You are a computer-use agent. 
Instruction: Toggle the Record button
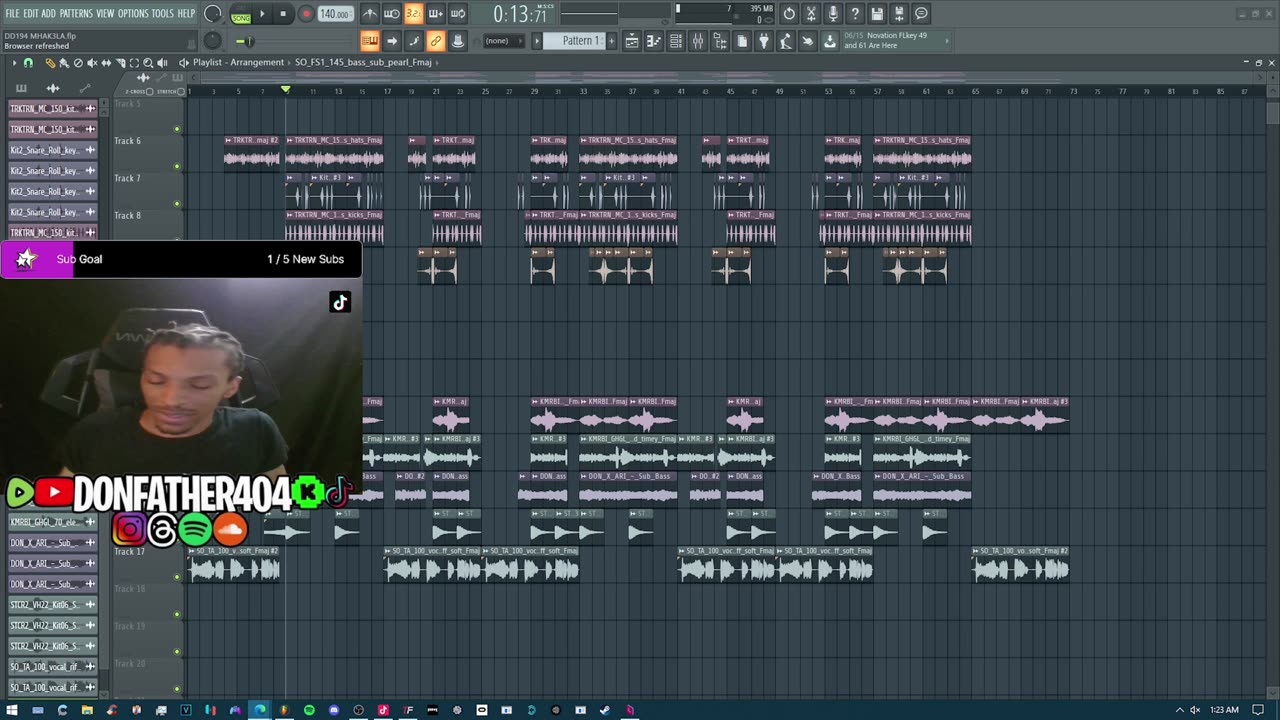pyautogui.click(x=306, y=14)
